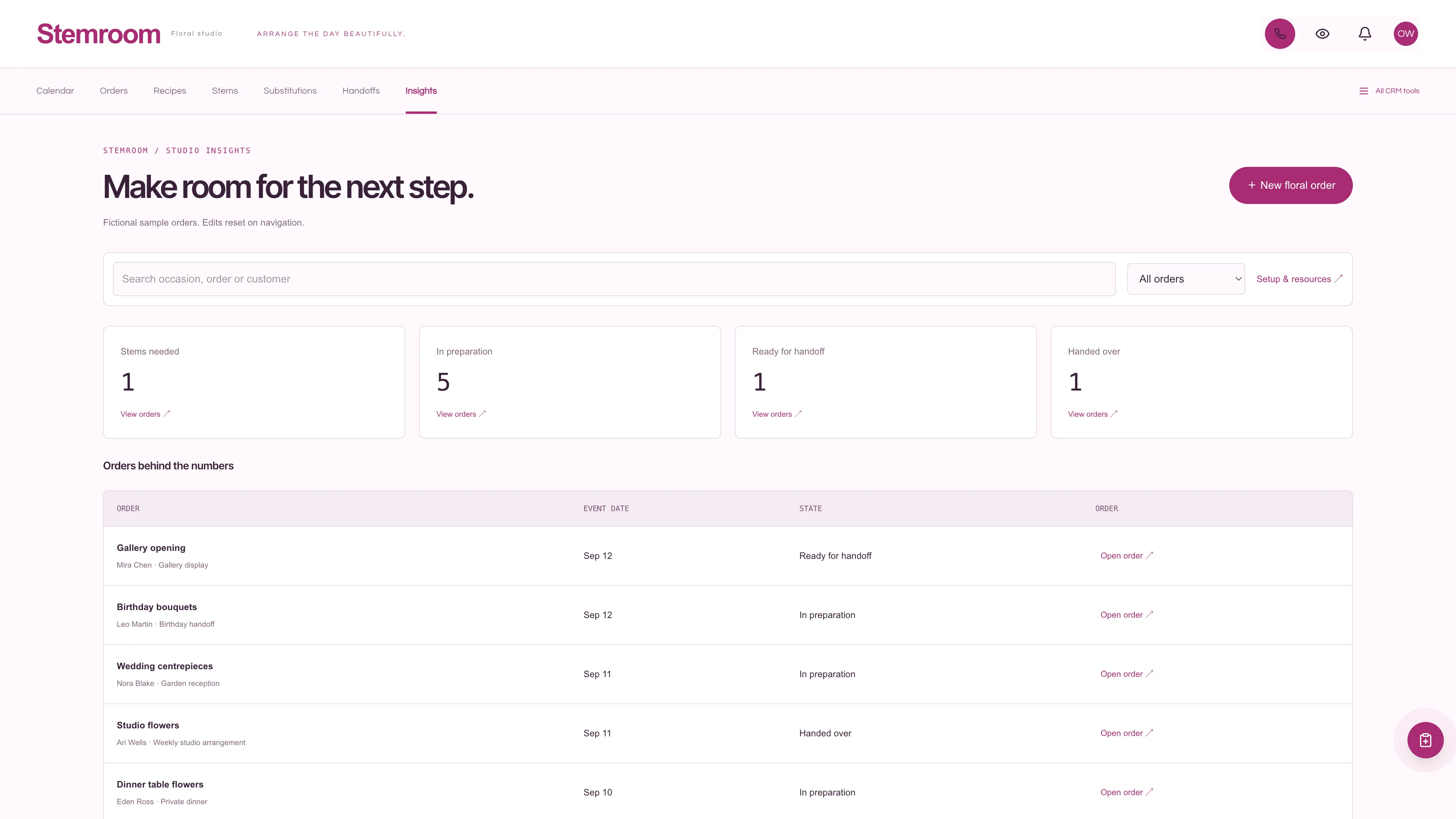Click Stemroom / Studio Insights breadcrumb
Screen dimensions: 1456x819
(x=176, y=151)
